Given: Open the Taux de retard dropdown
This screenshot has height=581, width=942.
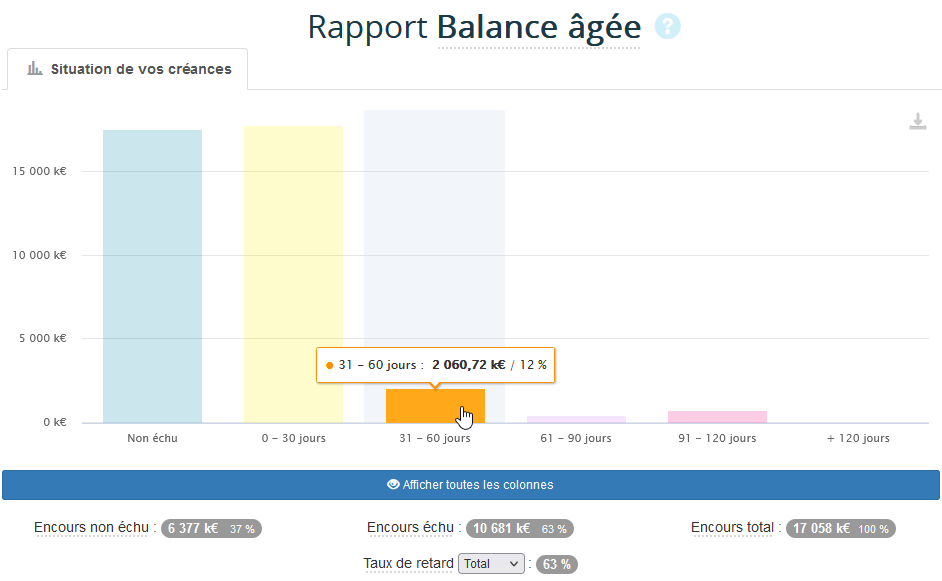Looking at the screenshot, I should click(x=491, y=563).
